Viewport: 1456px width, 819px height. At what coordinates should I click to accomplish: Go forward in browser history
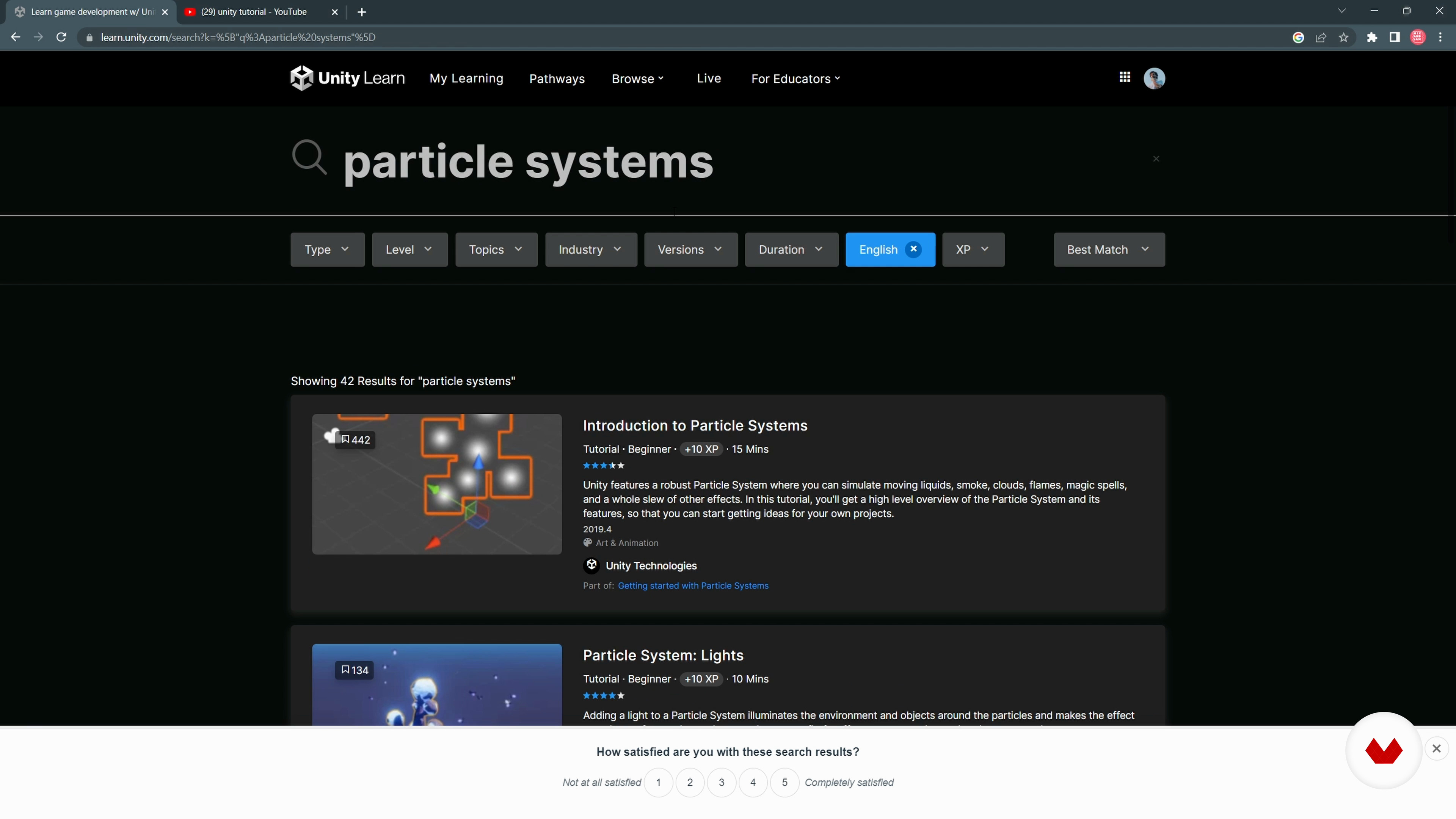[x=38, y=37]
